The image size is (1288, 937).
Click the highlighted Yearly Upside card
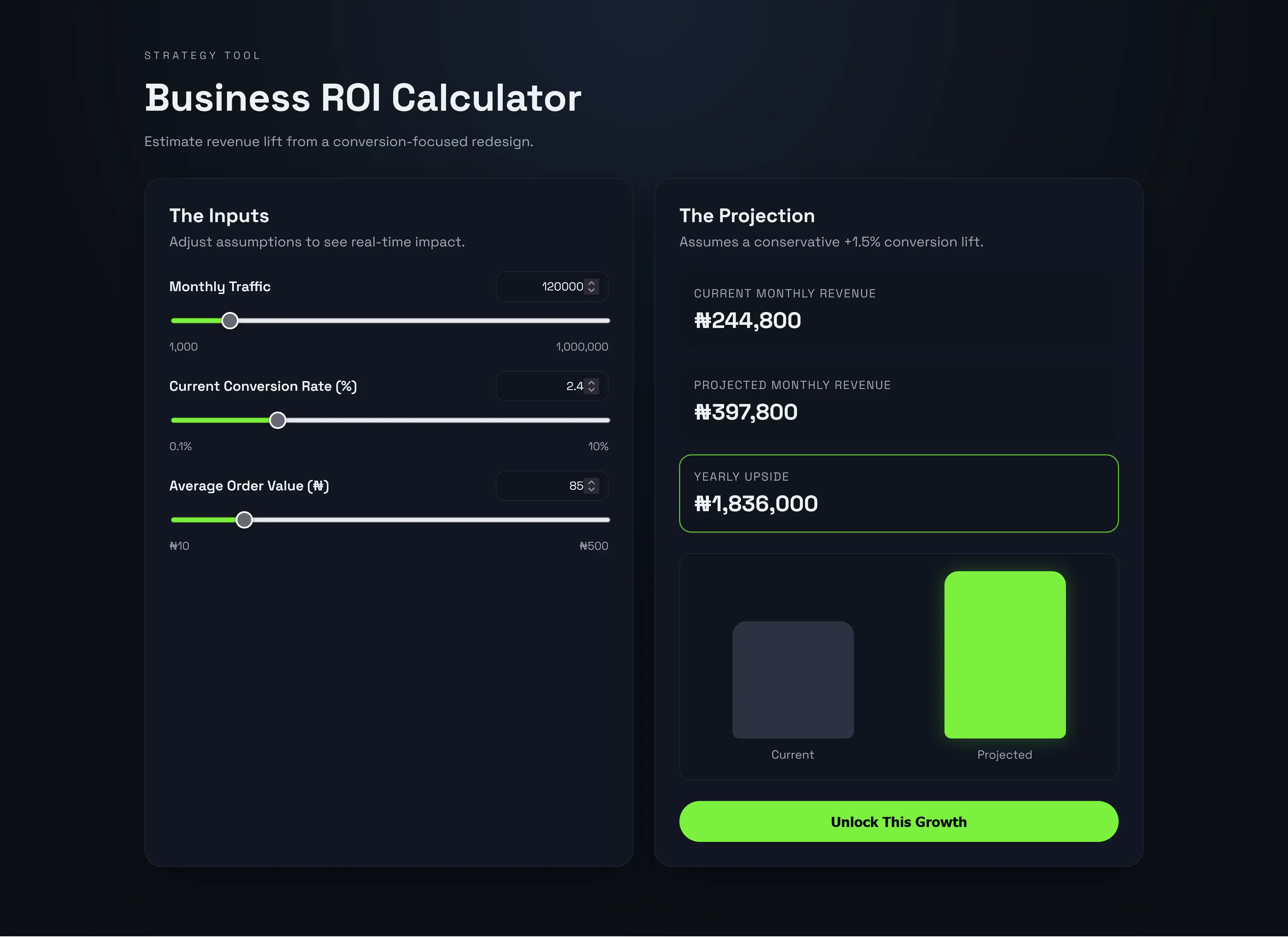click(898, 493)
